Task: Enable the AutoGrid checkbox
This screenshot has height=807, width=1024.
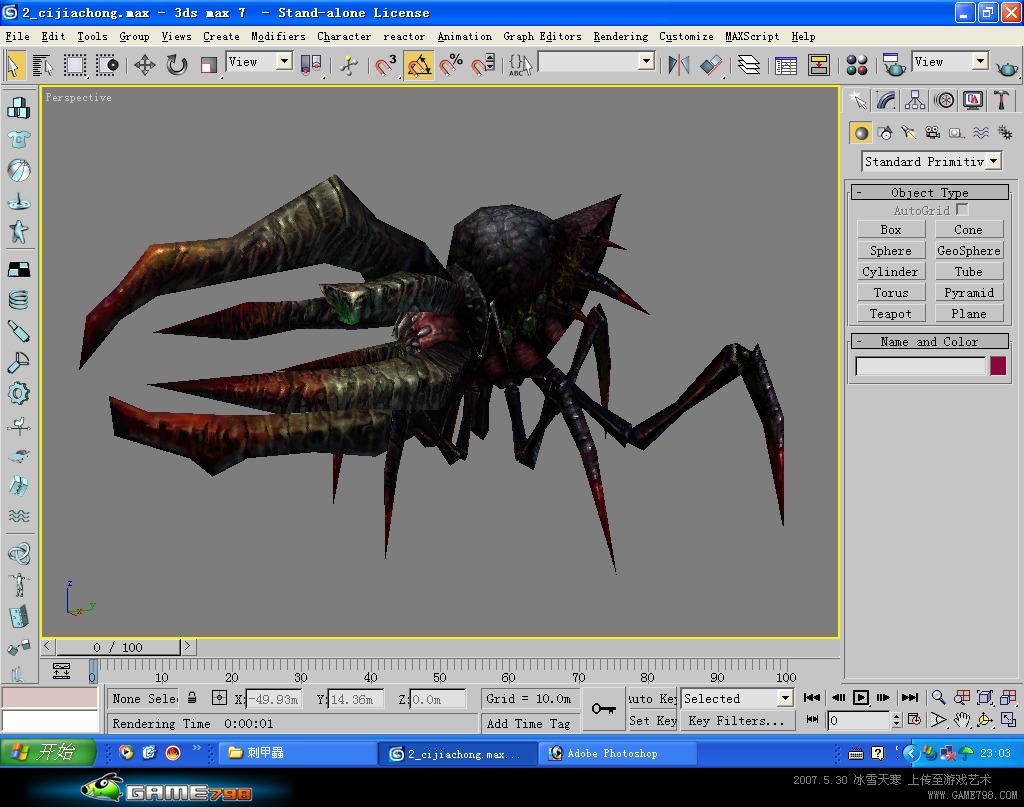Action: tap(962, 210)
